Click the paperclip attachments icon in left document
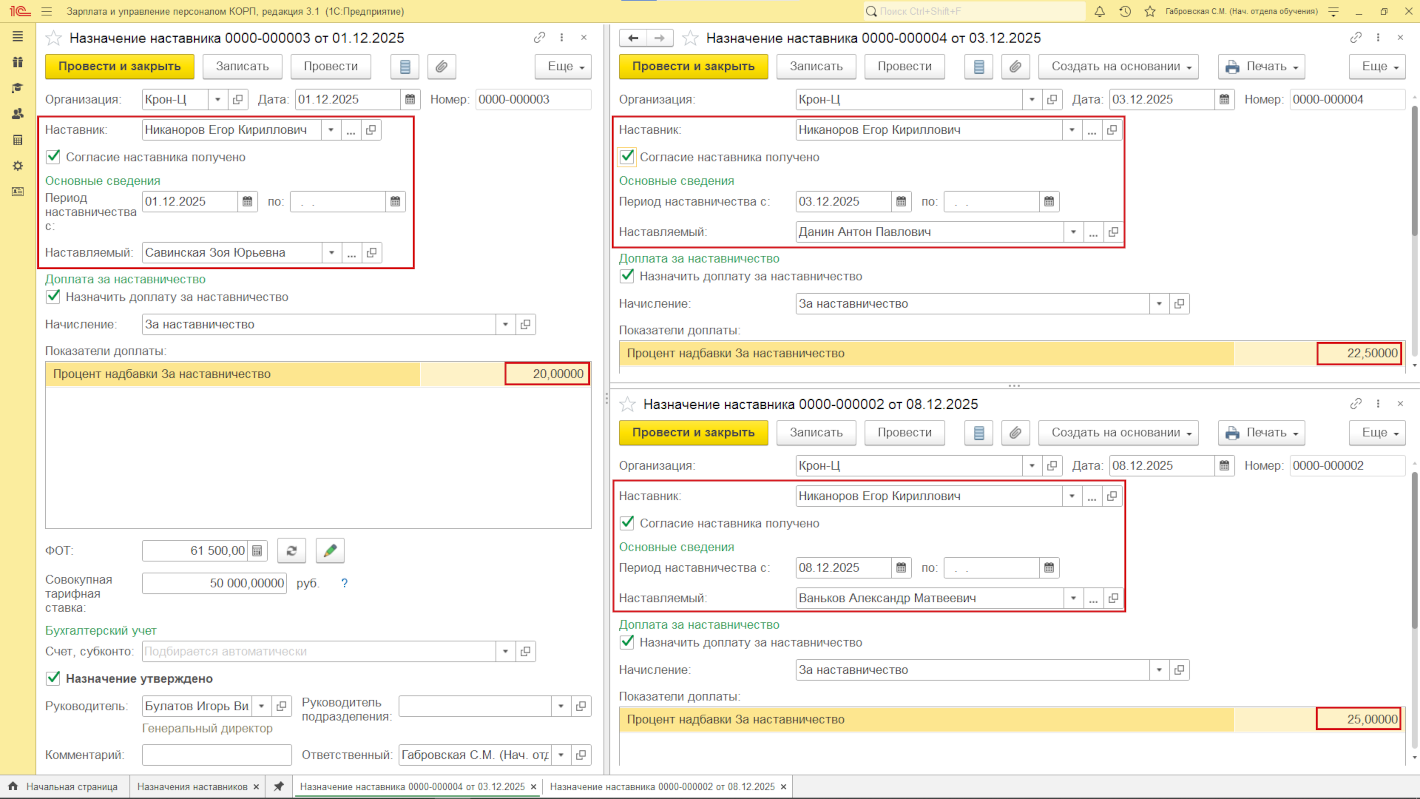 click(x=441, y=67)
